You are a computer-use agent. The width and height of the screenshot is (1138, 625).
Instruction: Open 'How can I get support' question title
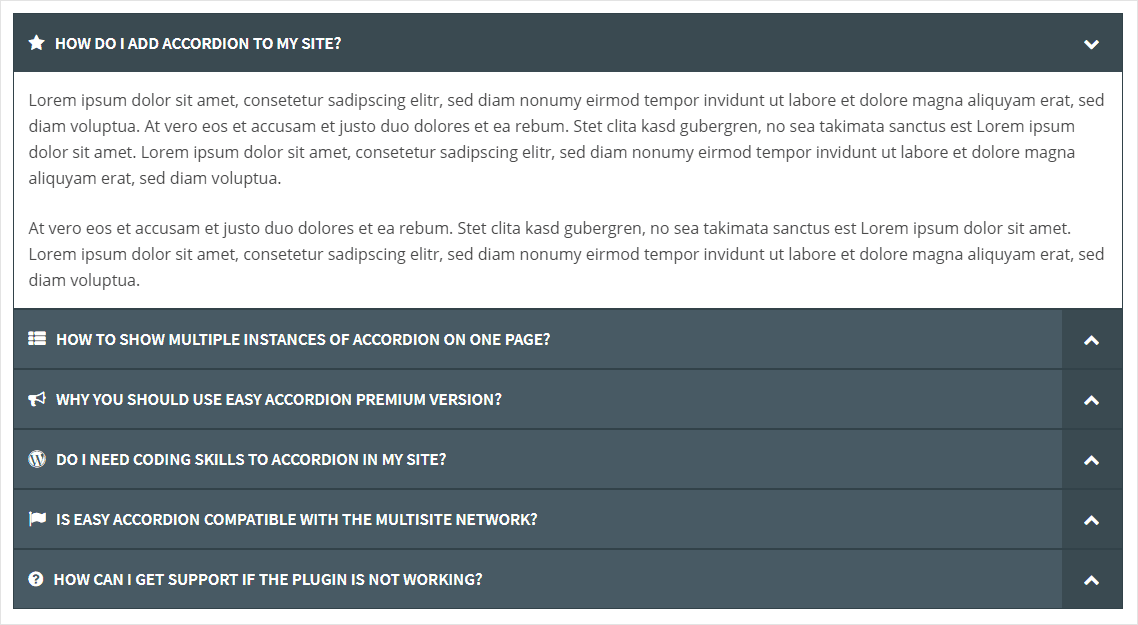pos(268,579)
